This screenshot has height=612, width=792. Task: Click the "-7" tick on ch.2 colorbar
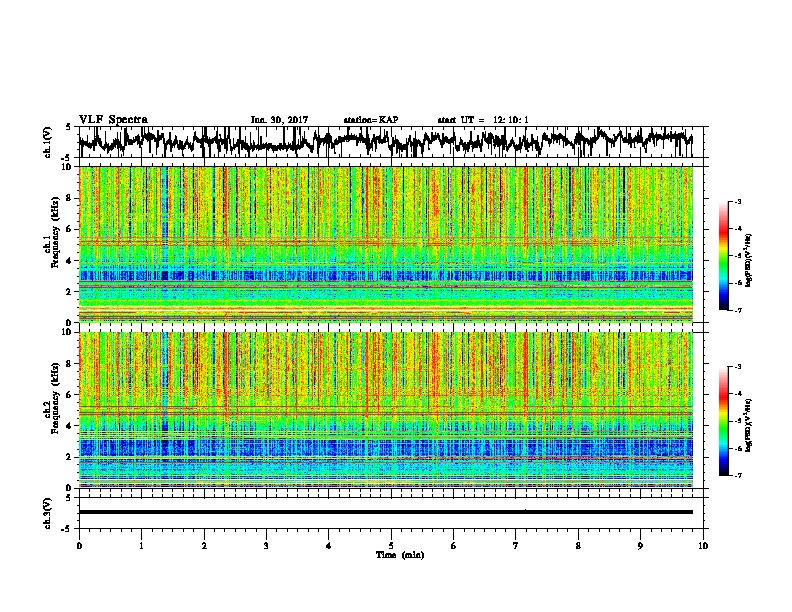point(737,475)
